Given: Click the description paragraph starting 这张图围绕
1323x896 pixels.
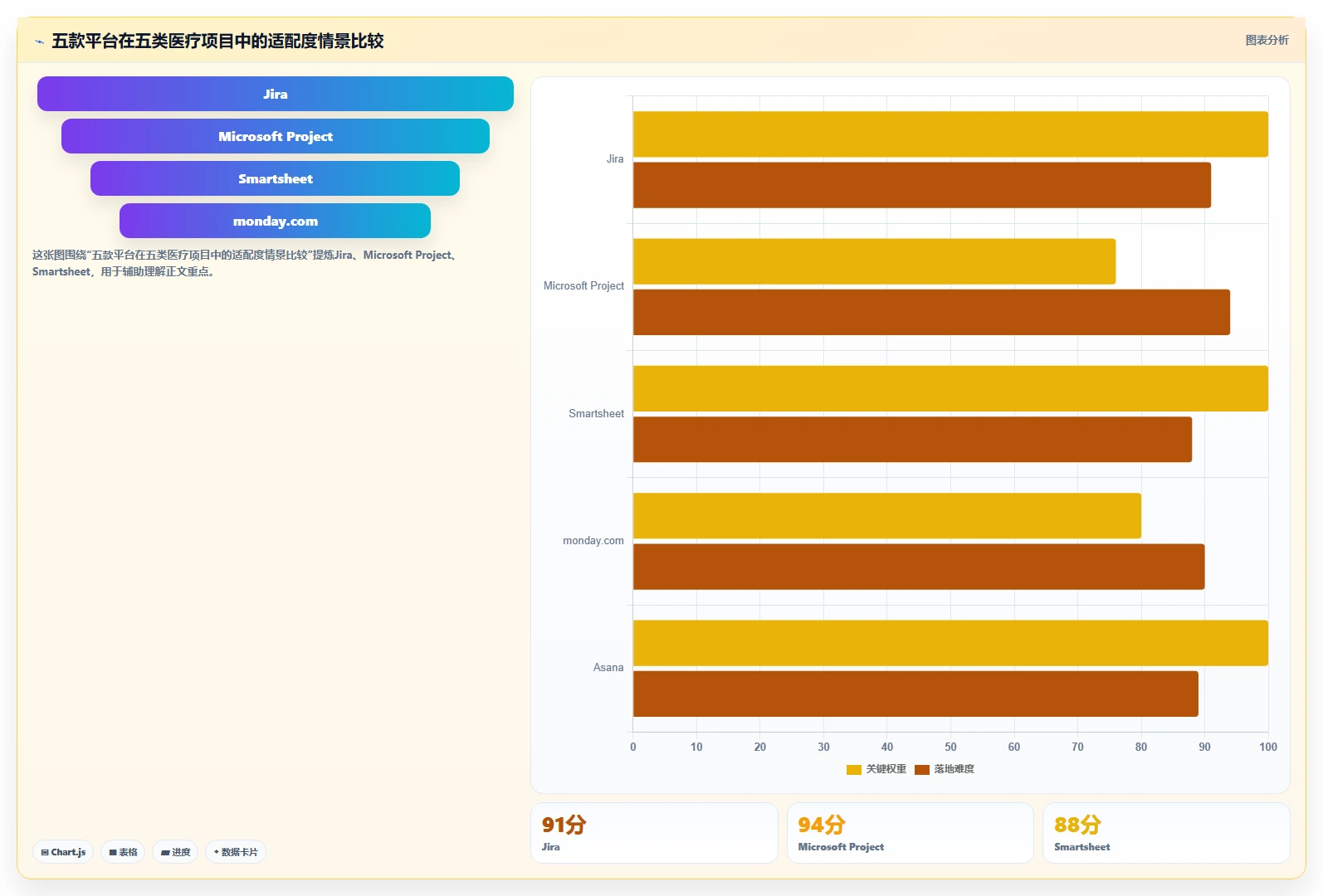Looking at the screenshot, I should pyautogui.click(x=247, y=263).
